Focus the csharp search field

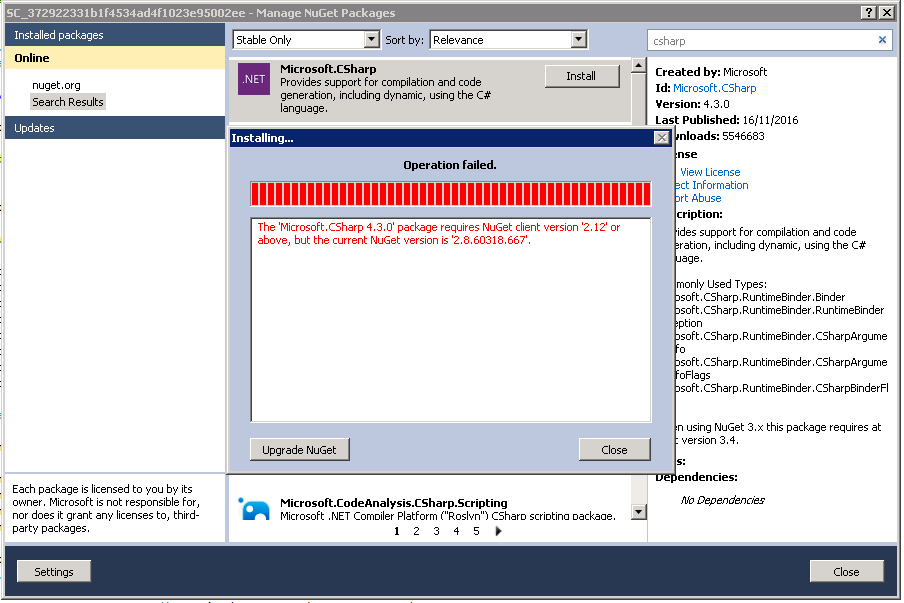761,40
